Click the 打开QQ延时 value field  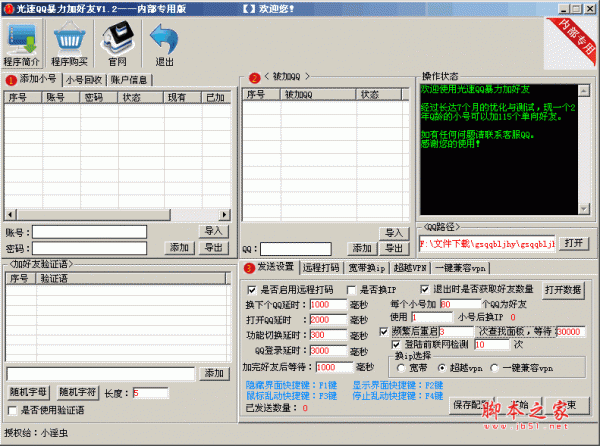328,320
